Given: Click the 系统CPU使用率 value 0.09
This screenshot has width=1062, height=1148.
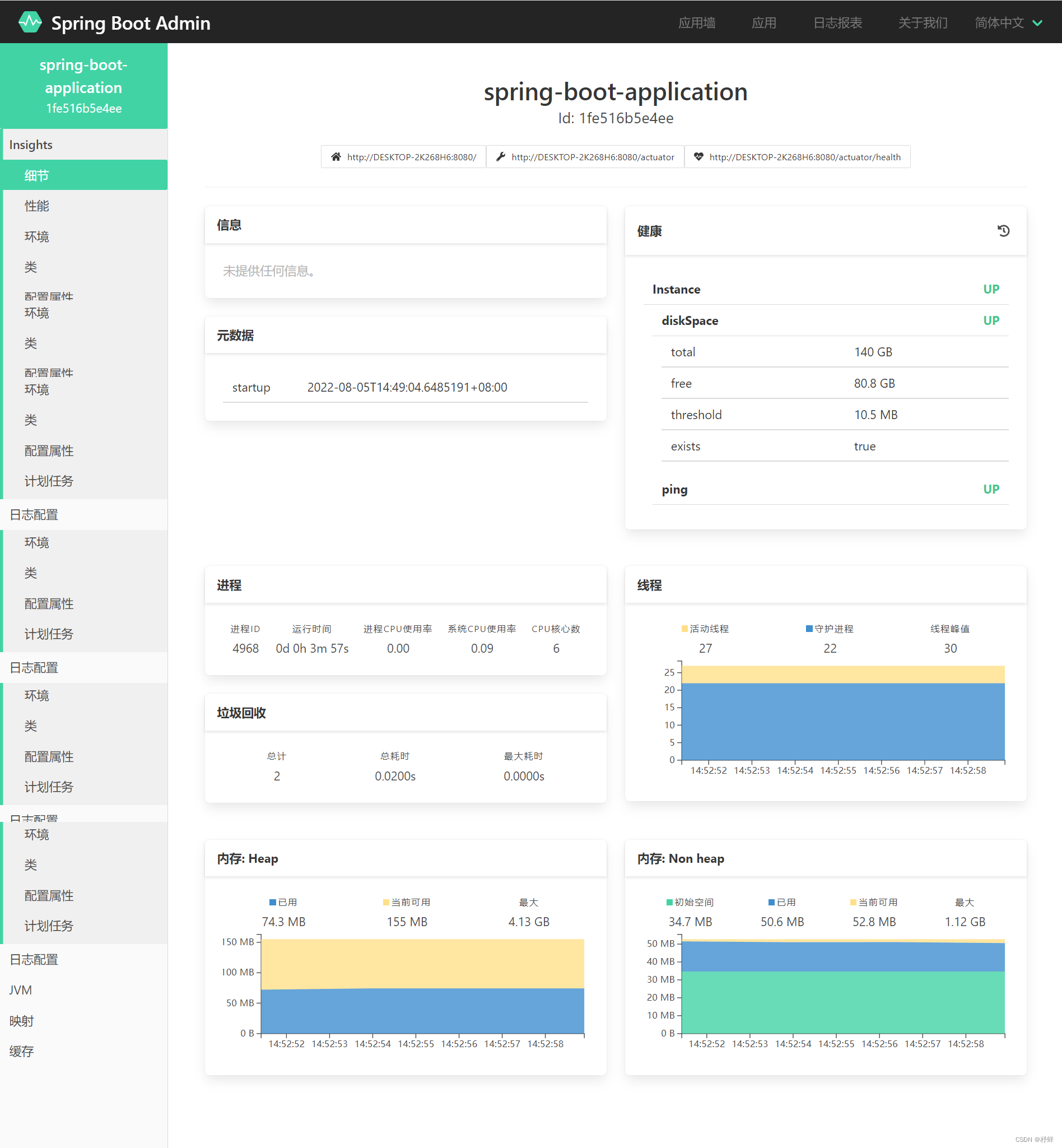Looking at the screenshot, I should [x=482, y=648].
